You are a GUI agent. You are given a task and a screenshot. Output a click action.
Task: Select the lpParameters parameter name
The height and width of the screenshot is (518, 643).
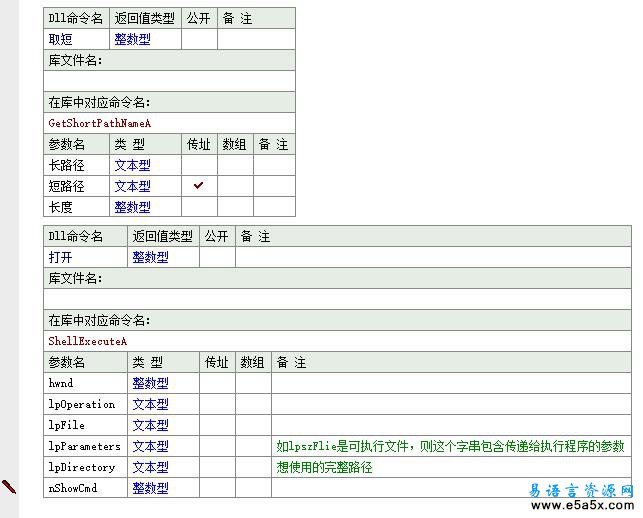tap(84, 446)
